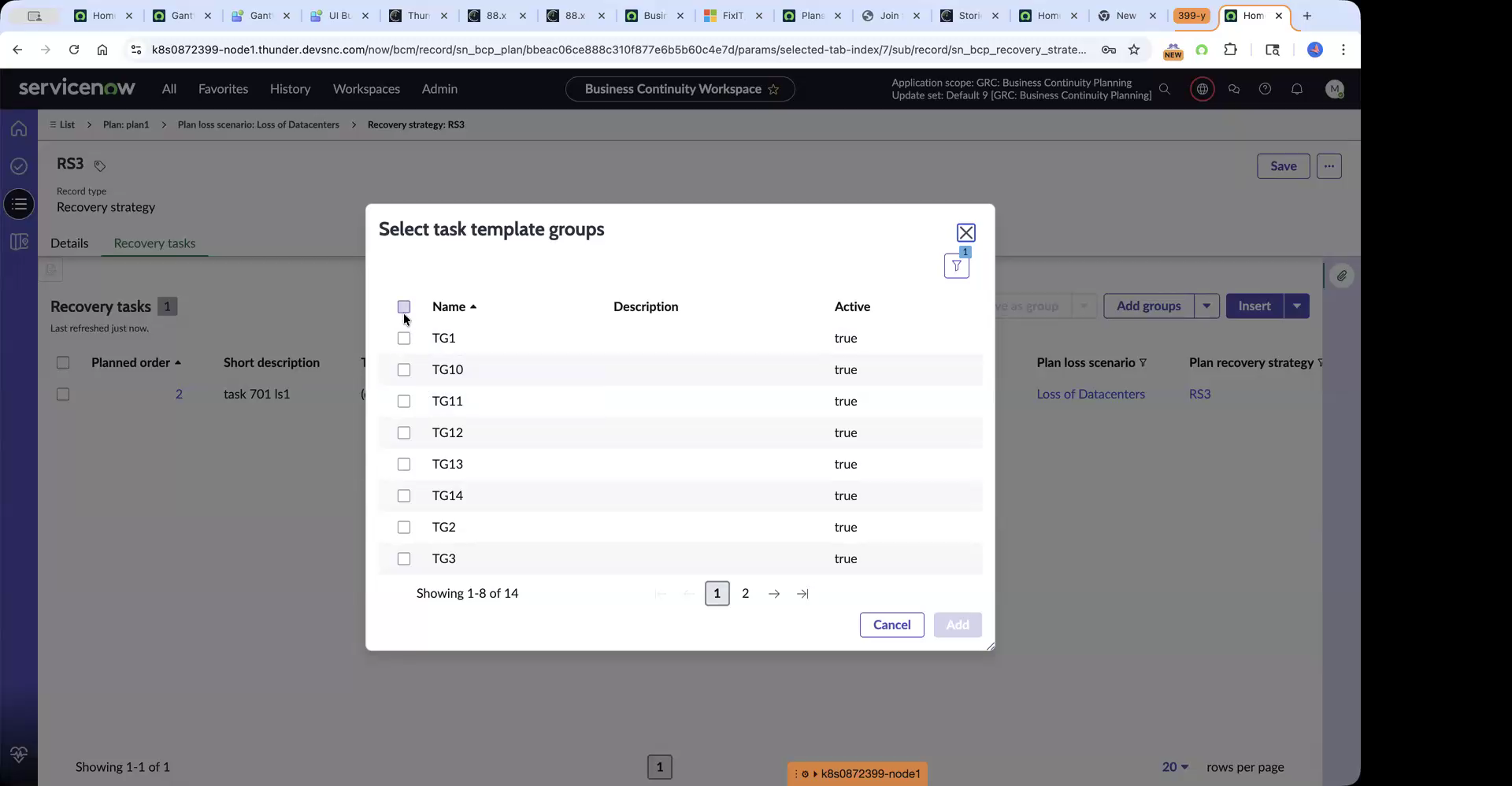Open the notifications bell icon

tap(1297, 89)
